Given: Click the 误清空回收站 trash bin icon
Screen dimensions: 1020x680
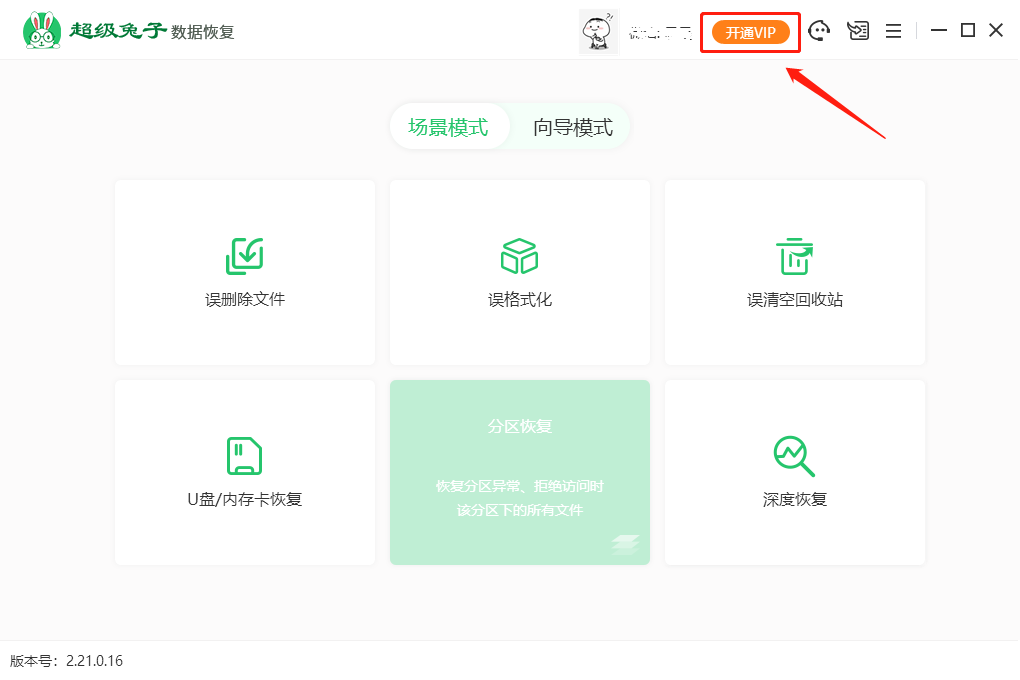Looking at the screenshot, I should tap(794, 256).
